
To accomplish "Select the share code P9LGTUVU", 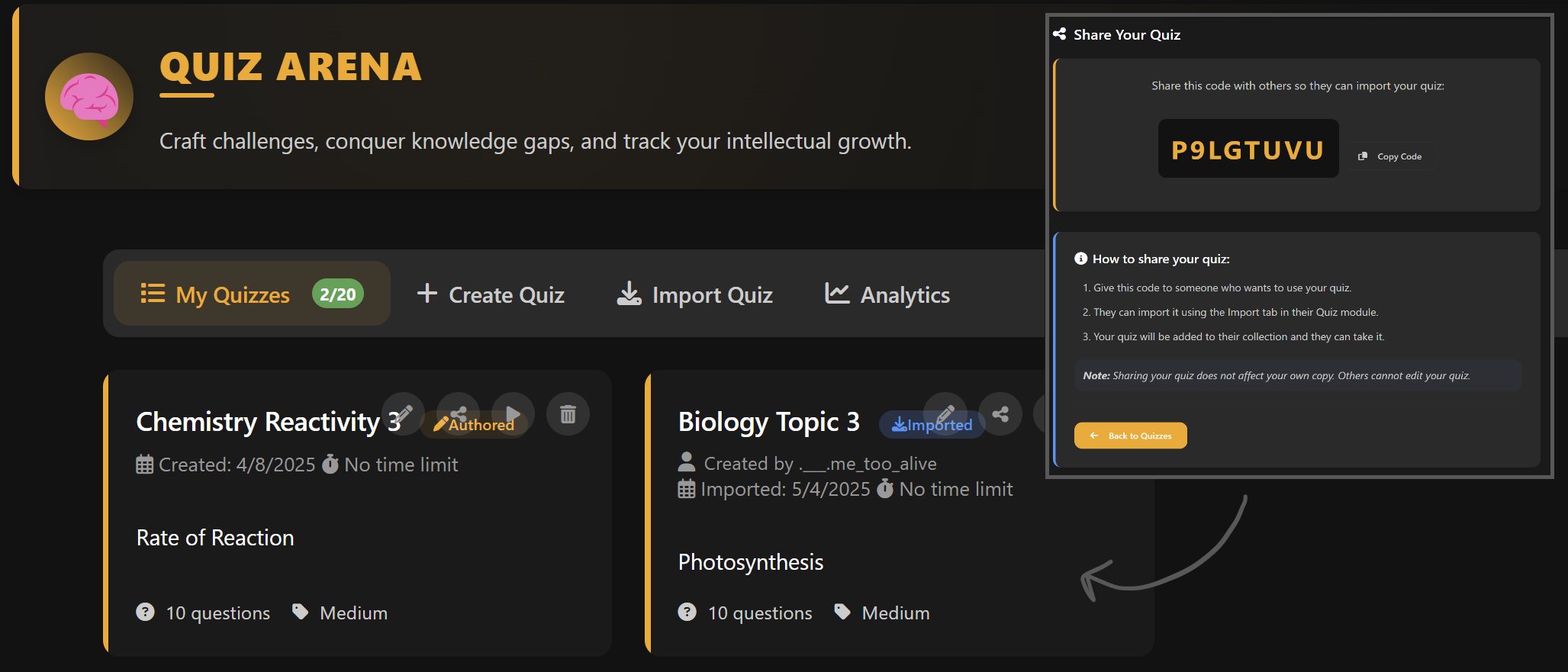I will pyautogui.click(x=1248, y=150).
